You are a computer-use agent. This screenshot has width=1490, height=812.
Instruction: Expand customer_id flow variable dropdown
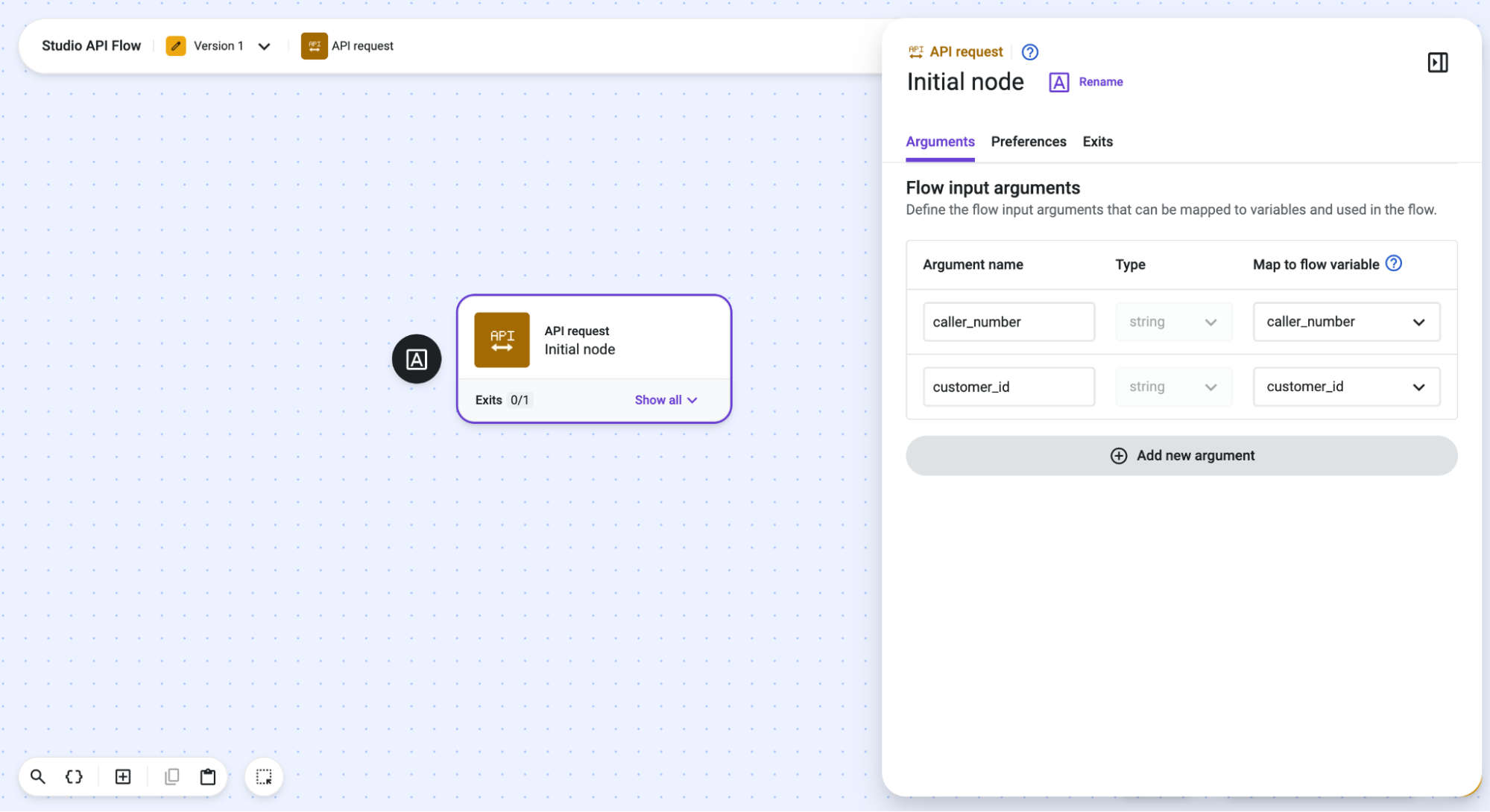pyautogui.click(x=1346, y=387)
